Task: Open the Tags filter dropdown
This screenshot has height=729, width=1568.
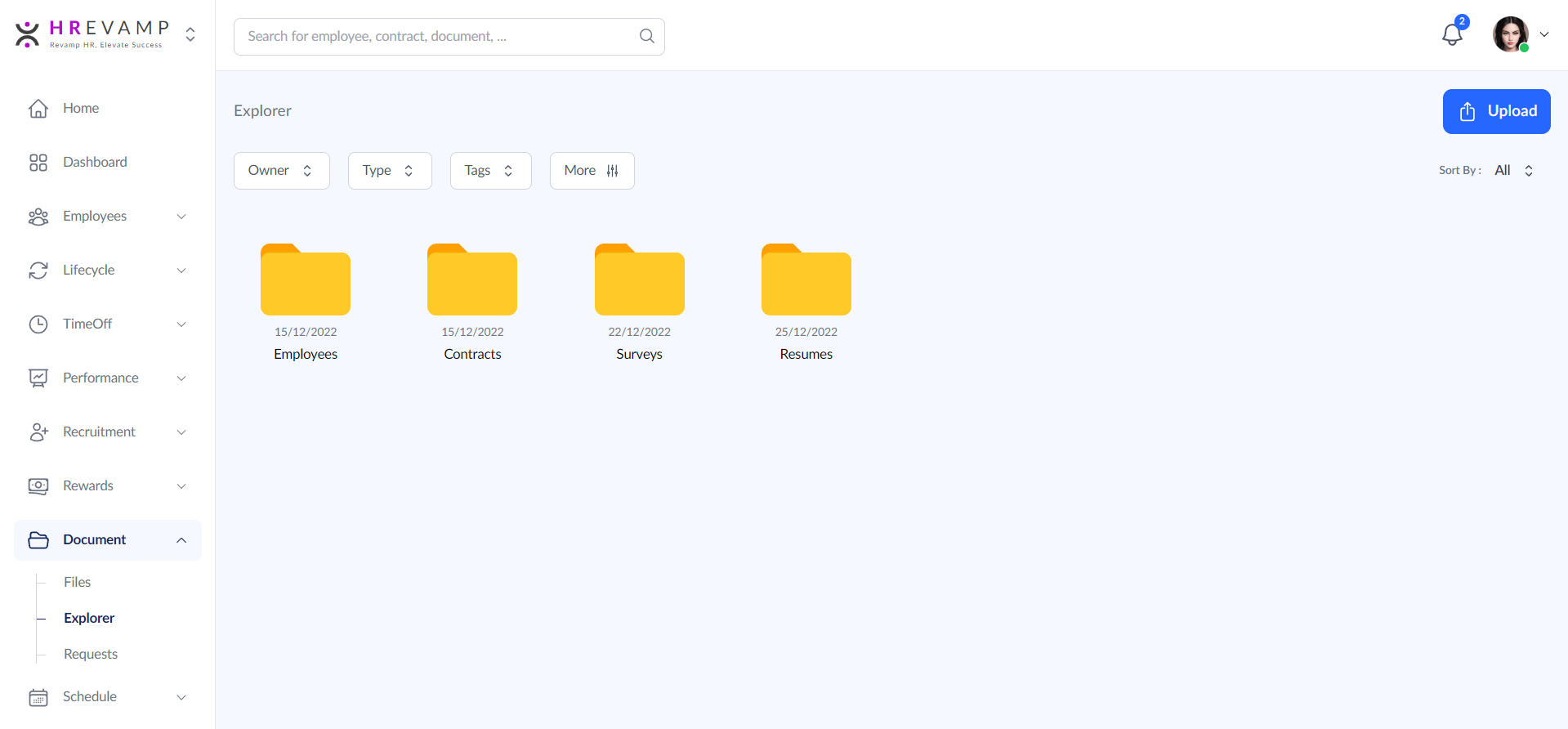Action: [490, 171]
